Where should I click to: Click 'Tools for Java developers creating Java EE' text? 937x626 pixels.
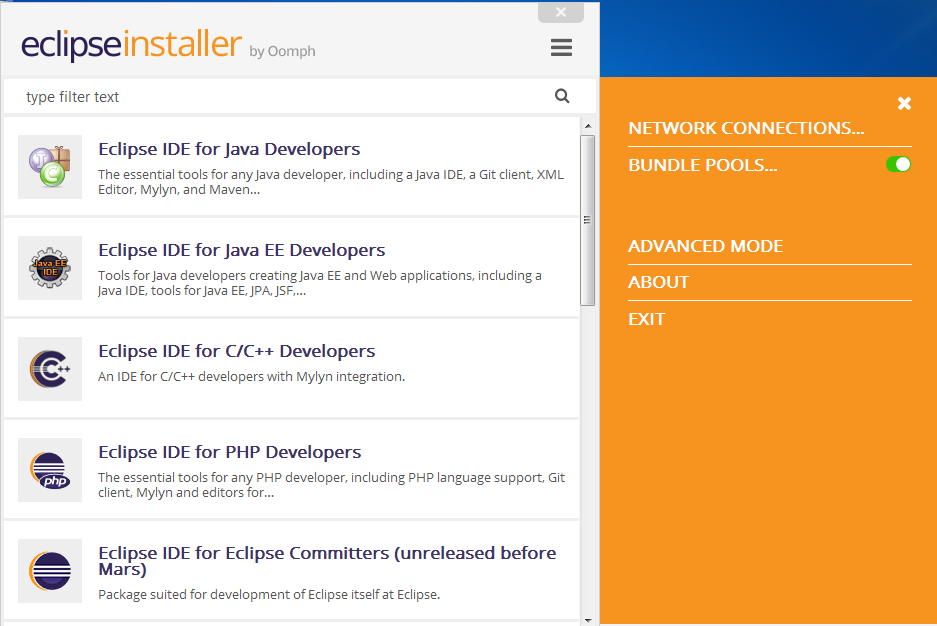pyautogui.click(x=320, y=283)
